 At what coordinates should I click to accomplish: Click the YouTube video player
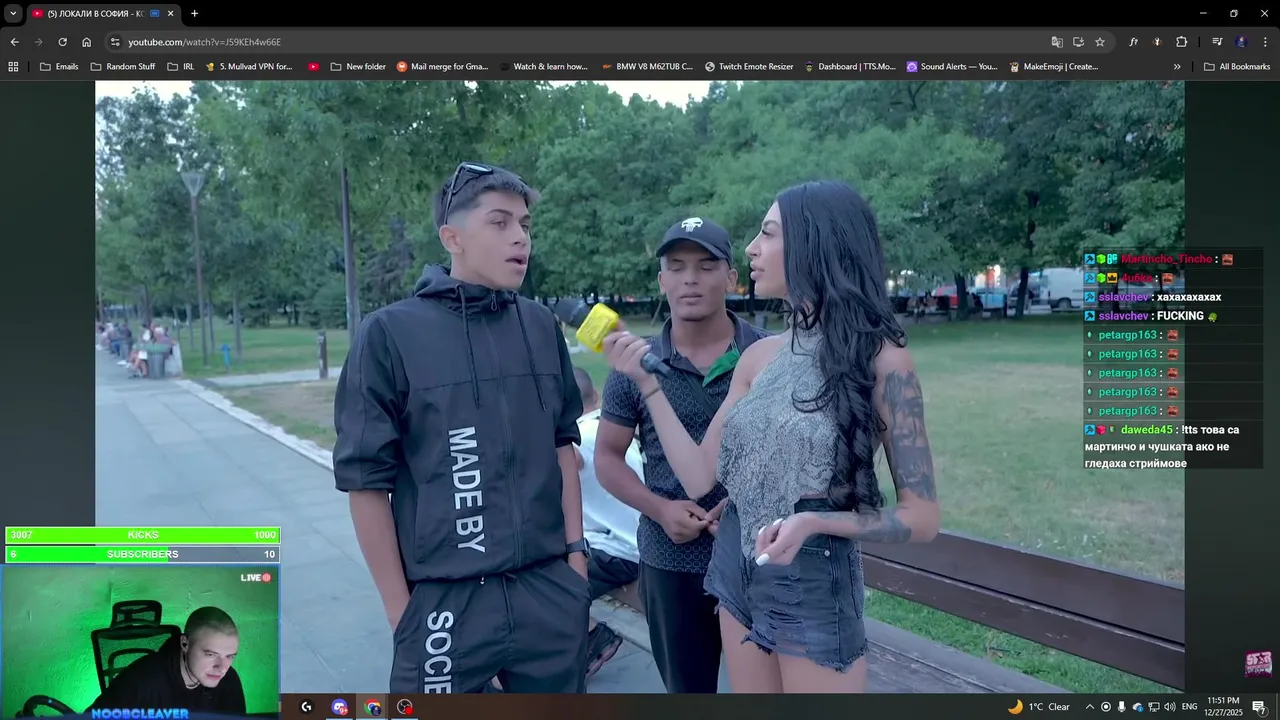(640, 386)
